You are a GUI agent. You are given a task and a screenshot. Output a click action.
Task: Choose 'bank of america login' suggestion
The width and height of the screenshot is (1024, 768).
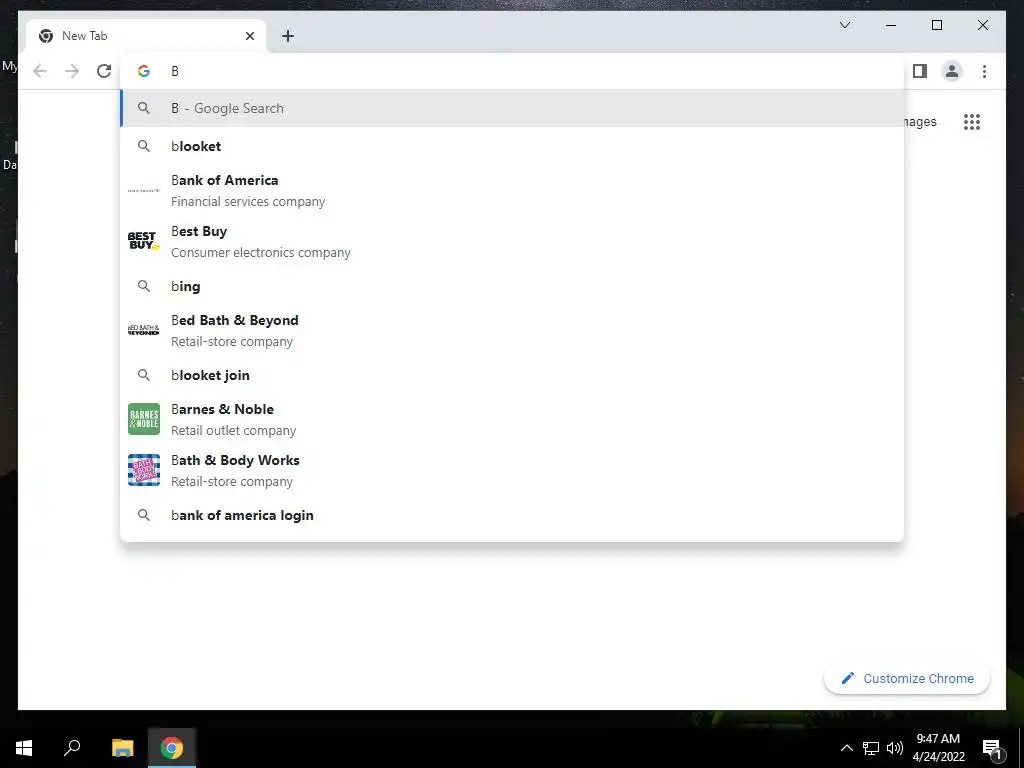[x=512, y=515]
